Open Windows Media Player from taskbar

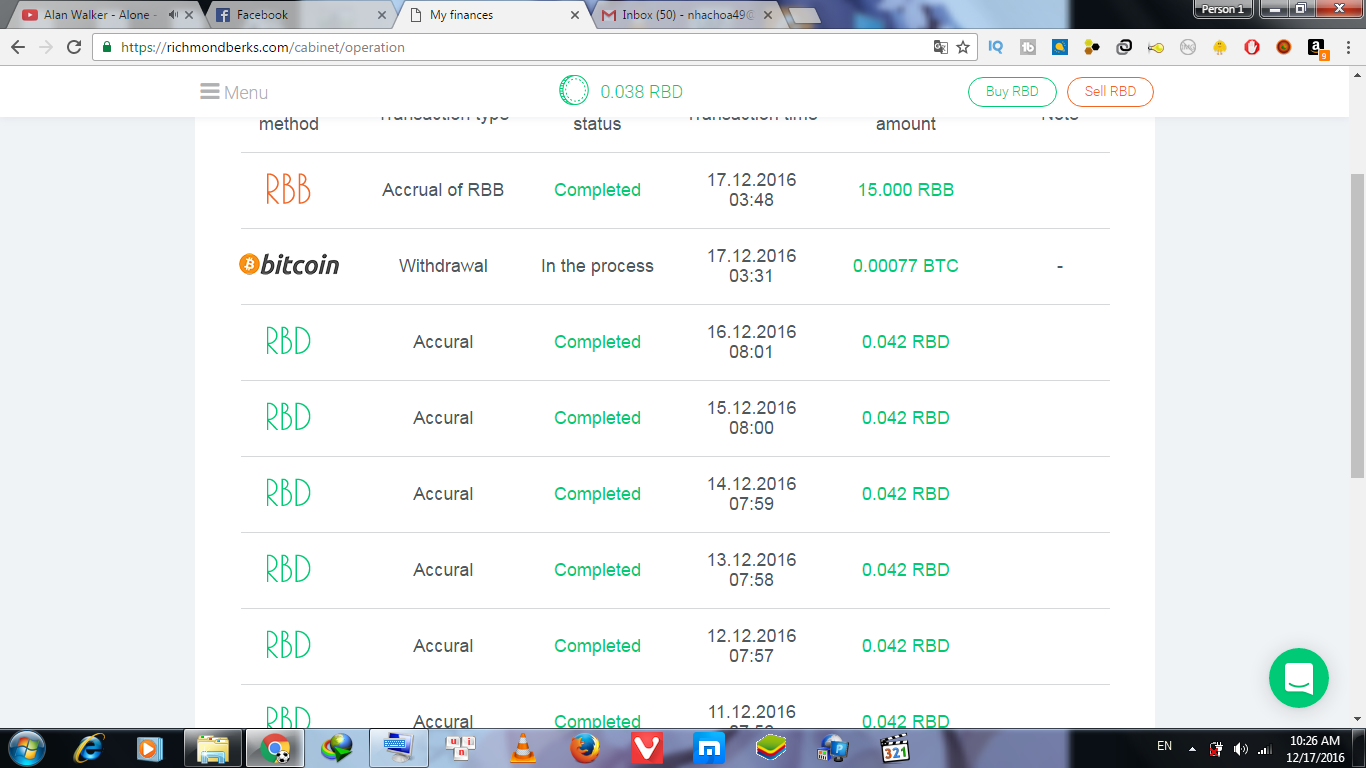coord(150,748)
